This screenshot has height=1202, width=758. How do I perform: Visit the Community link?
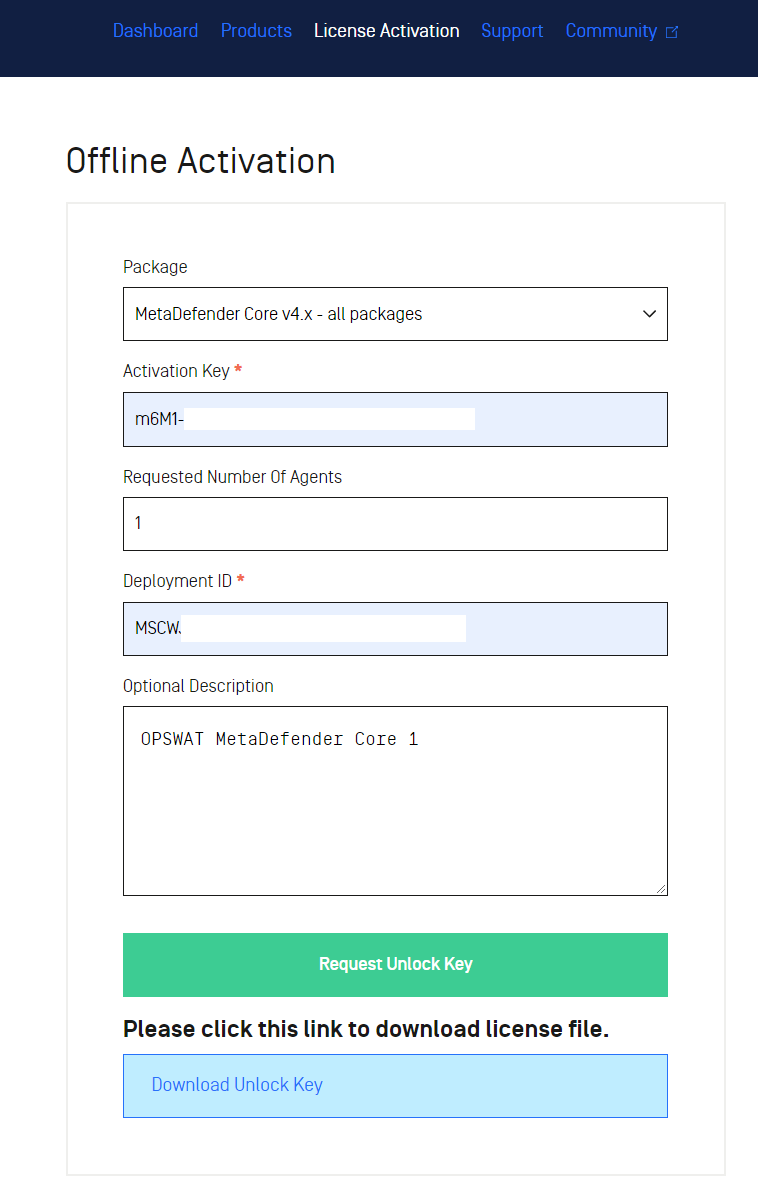coord(611,31)
